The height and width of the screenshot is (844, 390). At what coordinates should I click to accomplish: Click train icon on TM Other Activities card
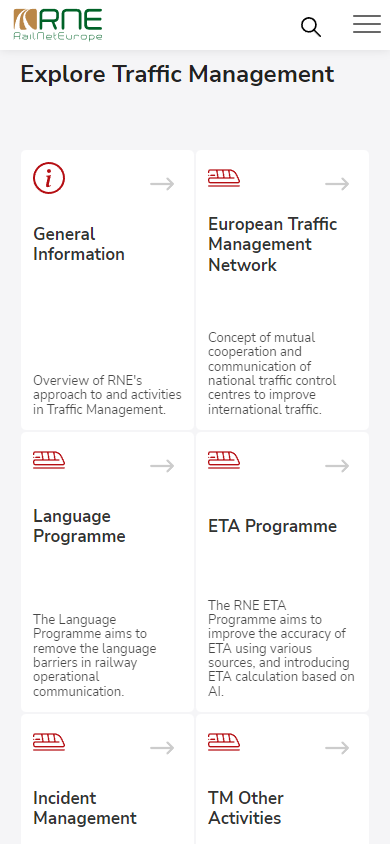[224, 742]
